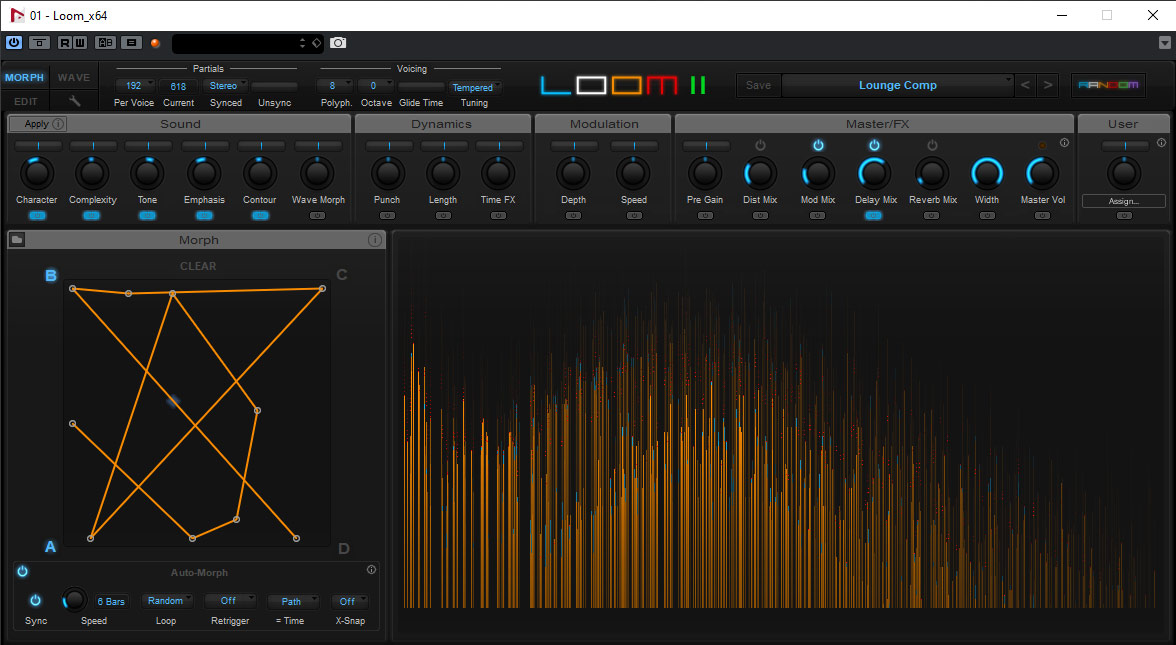Go to the next preset arrow
This screenshot has height=645, width=1176.
point(1047,85)
